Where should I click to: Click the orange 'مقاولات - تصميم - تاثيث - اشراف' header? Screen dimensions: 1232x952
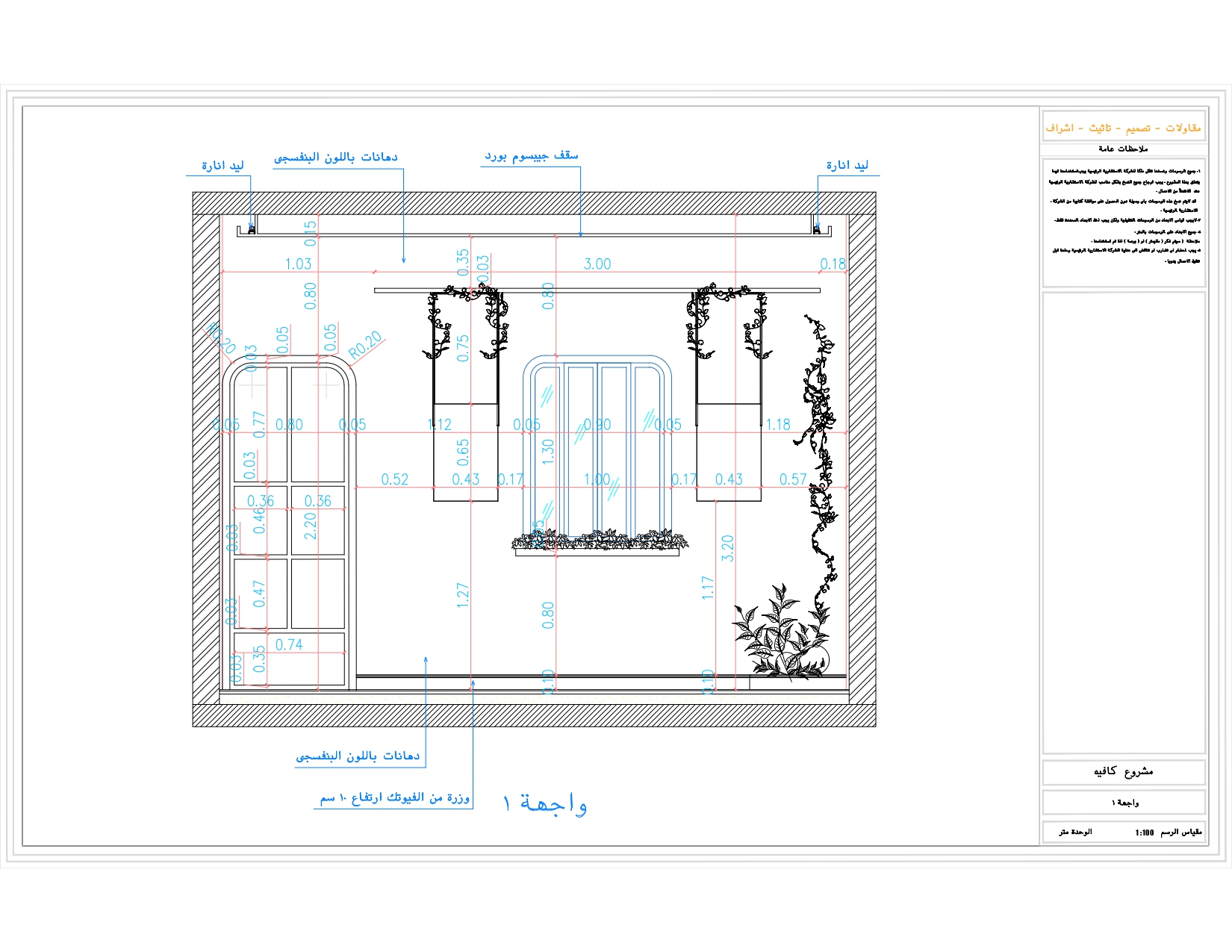coord(1123,128)
